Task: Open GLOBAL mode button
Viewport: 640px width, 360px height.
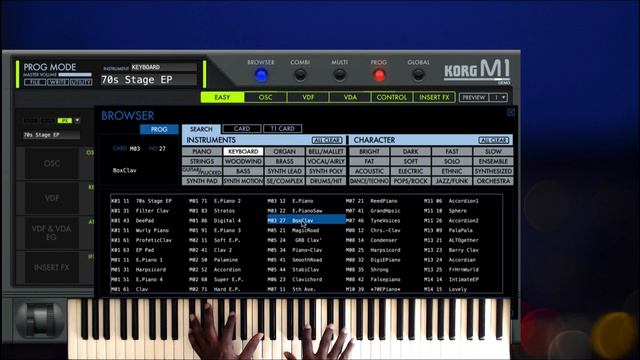Action: 418,75
